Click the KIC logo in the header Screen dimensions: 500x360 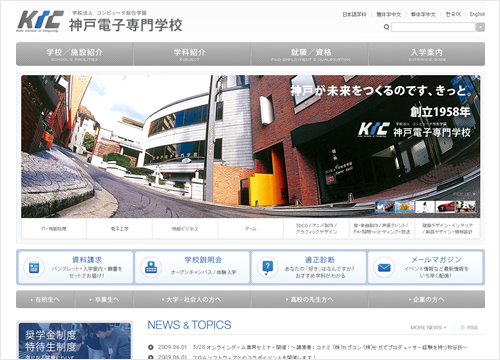coord(40,21)
